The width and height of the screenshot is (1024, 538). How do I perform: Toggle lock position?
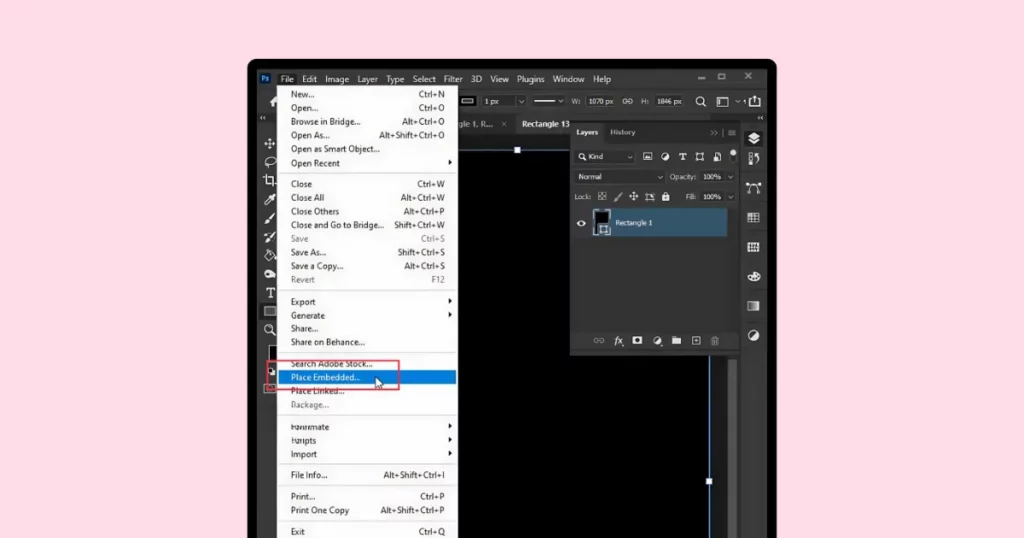point(633,197)
